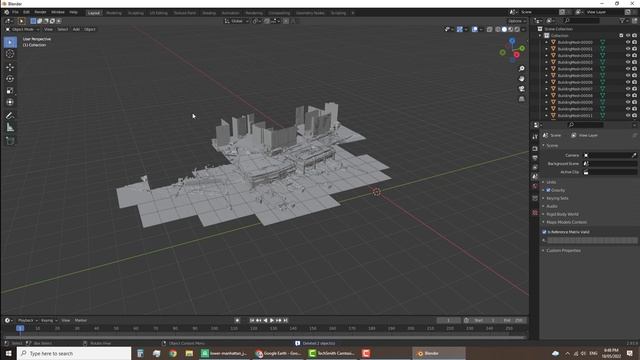640x360 pixels.
Task: Open the viewport Add menu
Action: click(76, 29)
